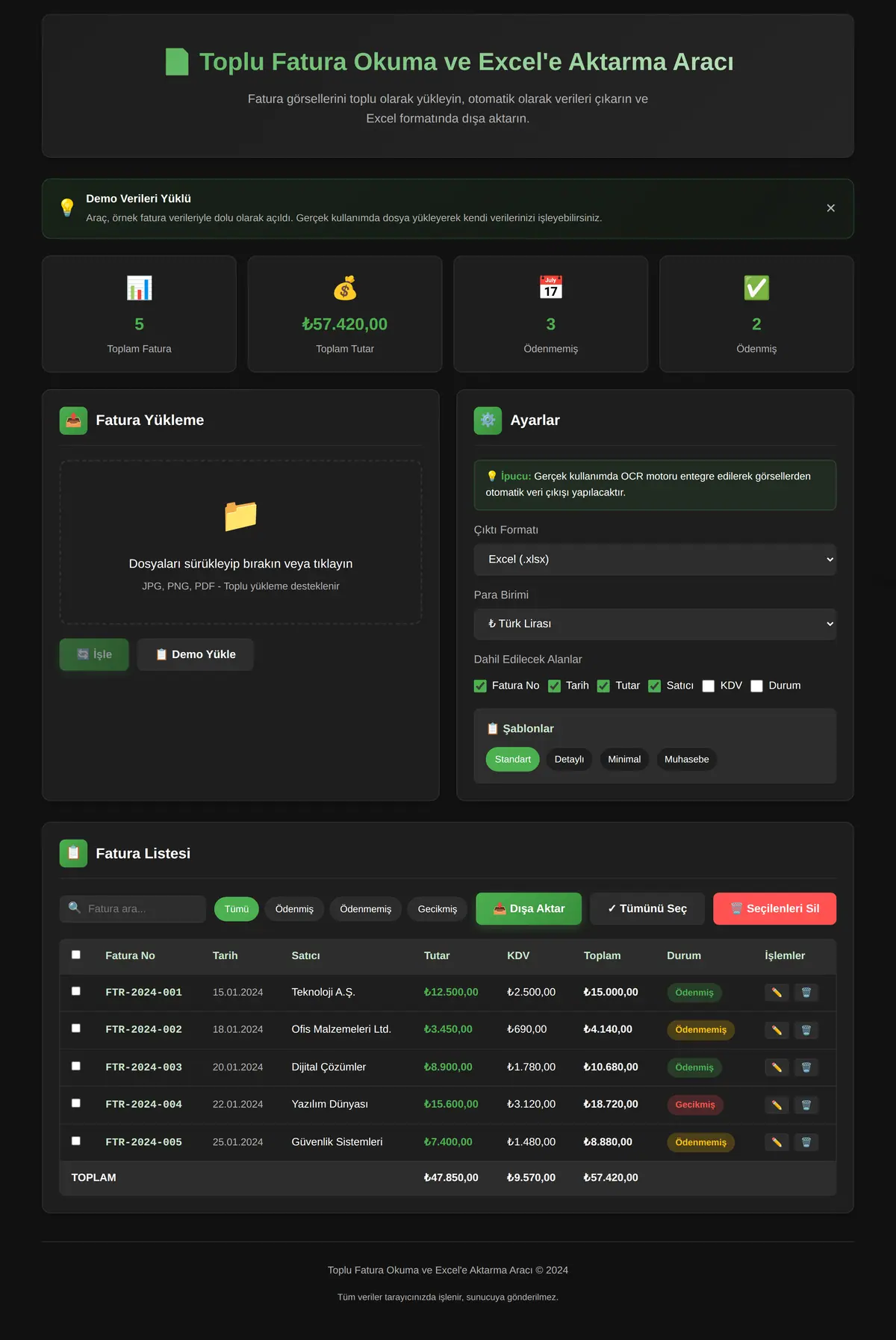896x1340 pixels.
Task: Click the Demo Yükle button
Action: tap(196, 654)
